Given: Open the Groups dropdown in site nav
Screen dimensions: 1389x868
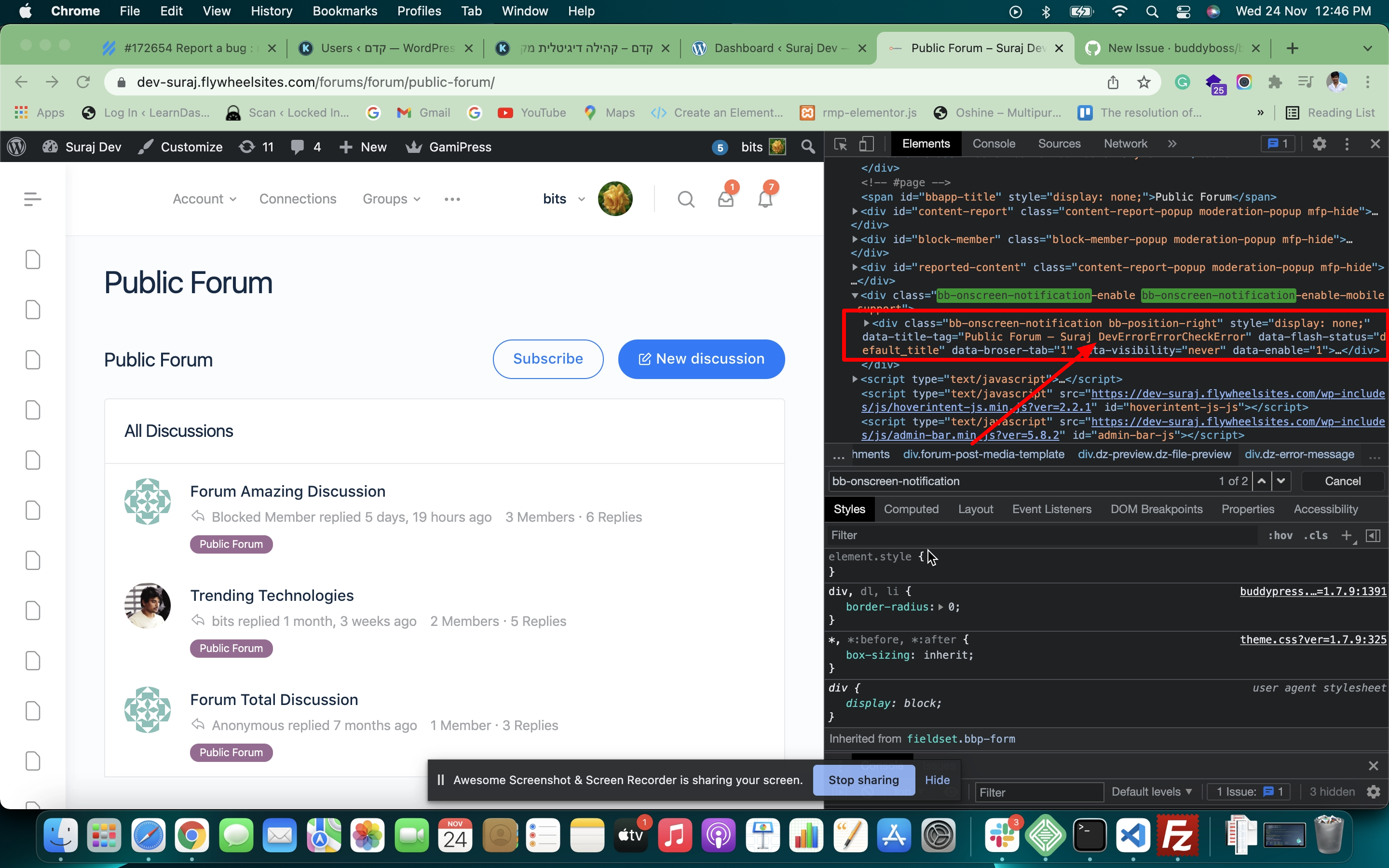Looking at the screenshot, I should click(x=392, y=199).
